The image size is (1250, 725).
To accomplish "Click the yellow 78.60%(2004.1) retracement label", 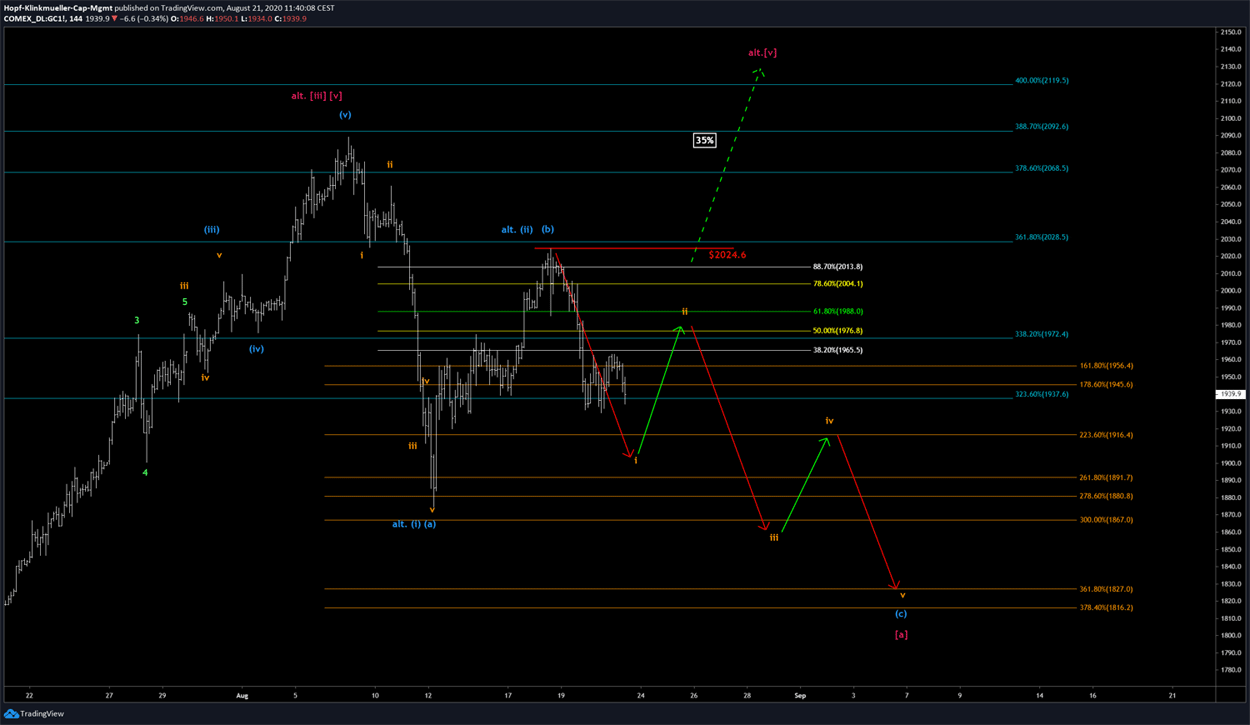I will [838, 284].
